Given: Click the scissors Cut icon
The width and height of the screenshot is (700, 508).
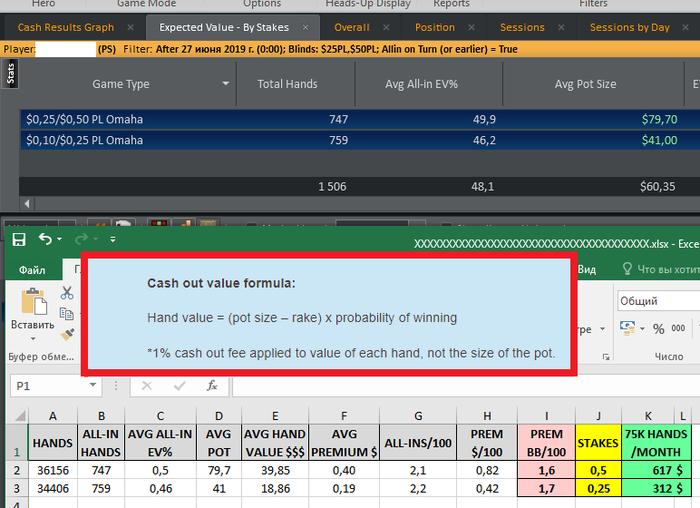Looking at the screenshot, I should pyautogui.click(x=67, y=293).
